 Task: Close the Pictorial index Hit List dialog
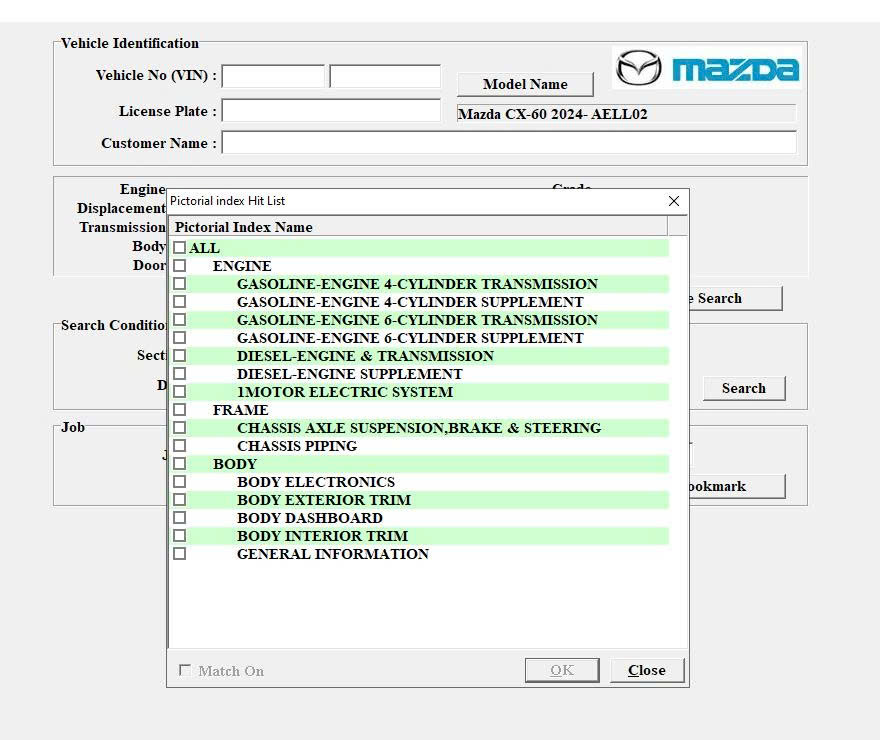[674, 201]
